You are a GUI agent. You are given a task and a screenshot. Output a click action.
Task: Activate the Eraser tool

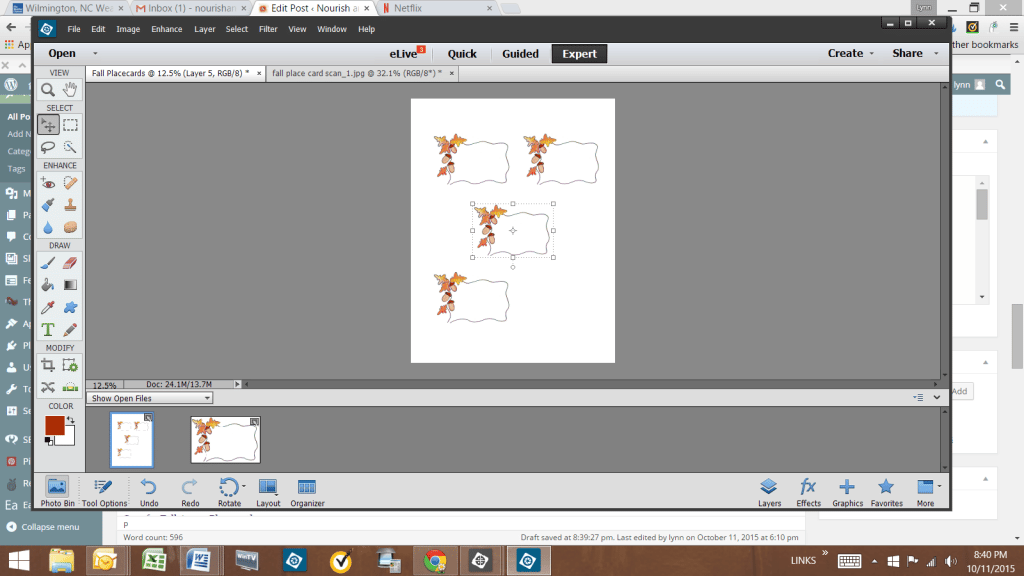(x=70, y=263)
